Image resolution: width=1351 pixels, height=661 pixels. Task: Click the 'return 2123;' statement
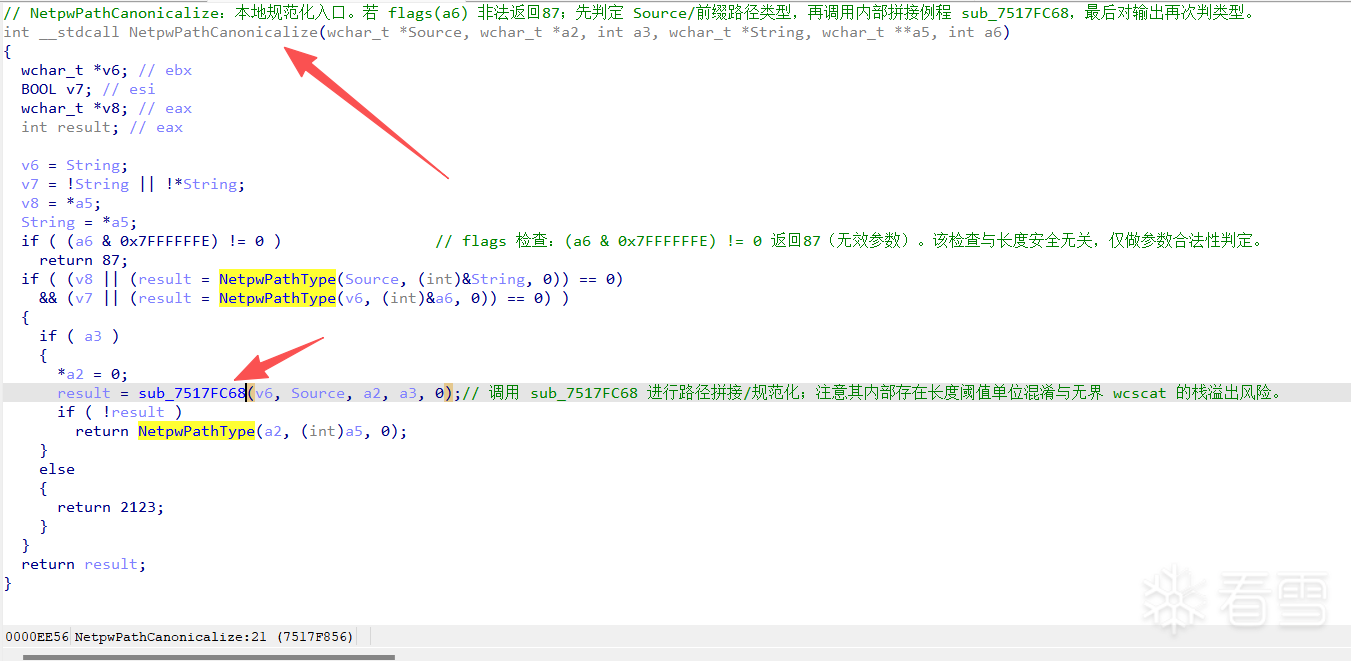tap(111, 507)
